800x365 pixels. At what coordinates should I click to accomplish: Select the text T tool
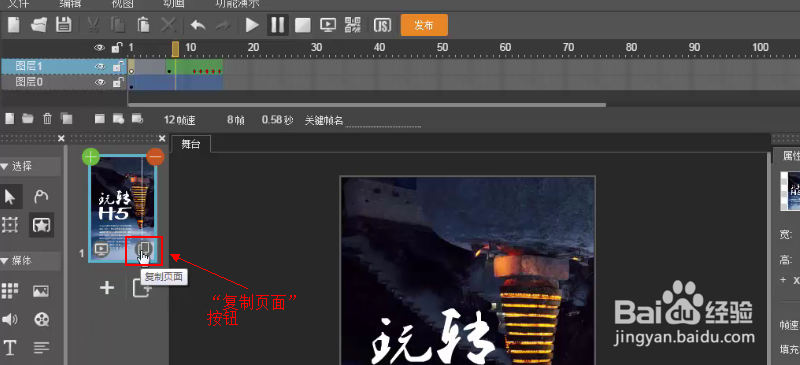pos(10,348)
